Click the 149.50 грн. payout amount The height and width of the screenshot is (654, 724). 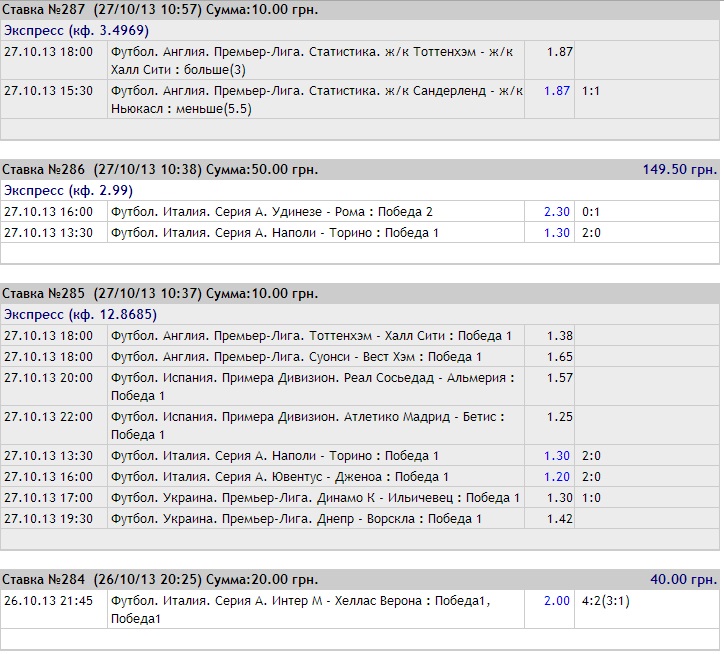tap(679, 169)
